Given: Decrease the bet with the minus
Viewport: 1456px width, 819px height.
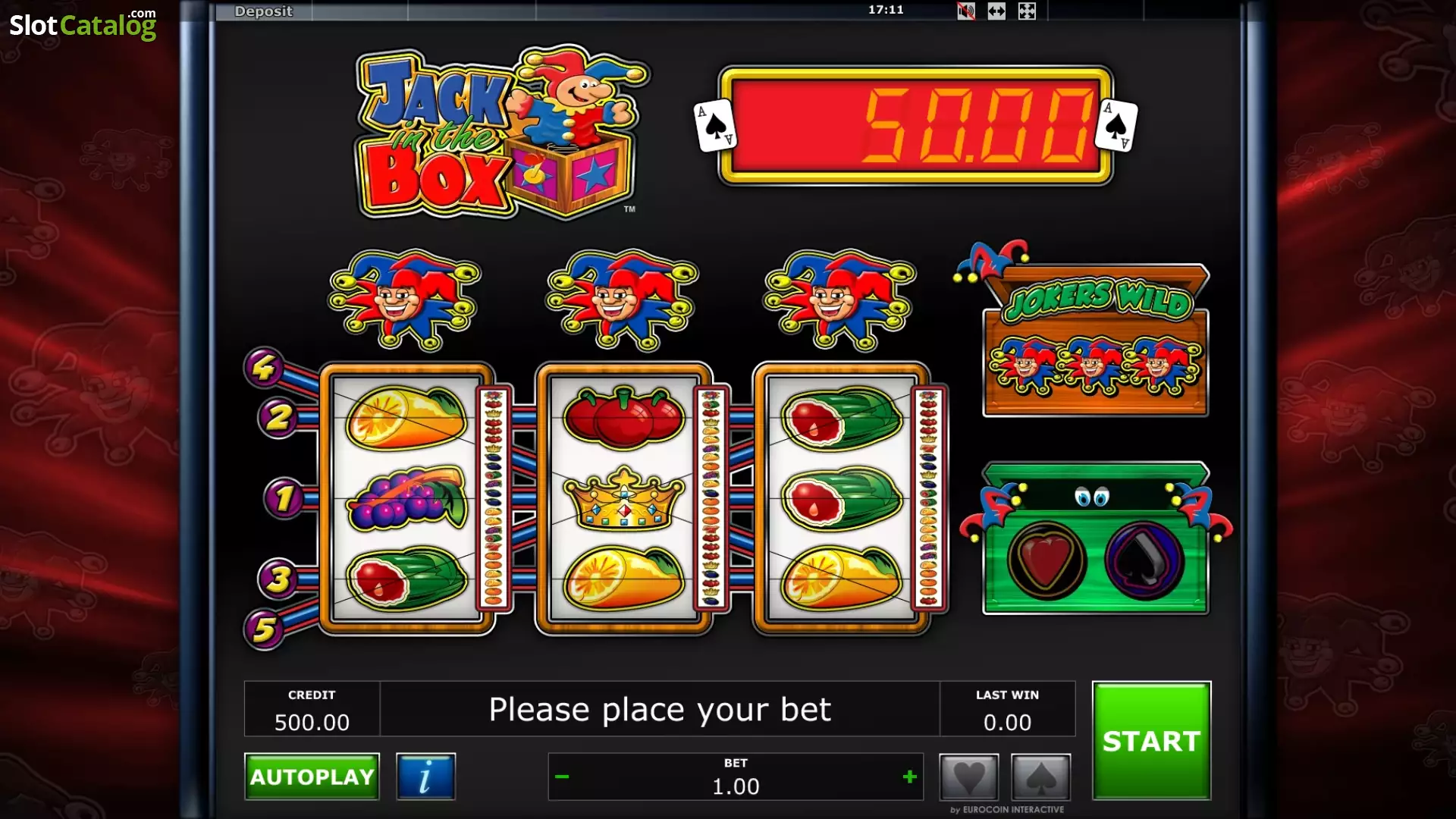Looking at the screenshot, I should coord(562,777).
